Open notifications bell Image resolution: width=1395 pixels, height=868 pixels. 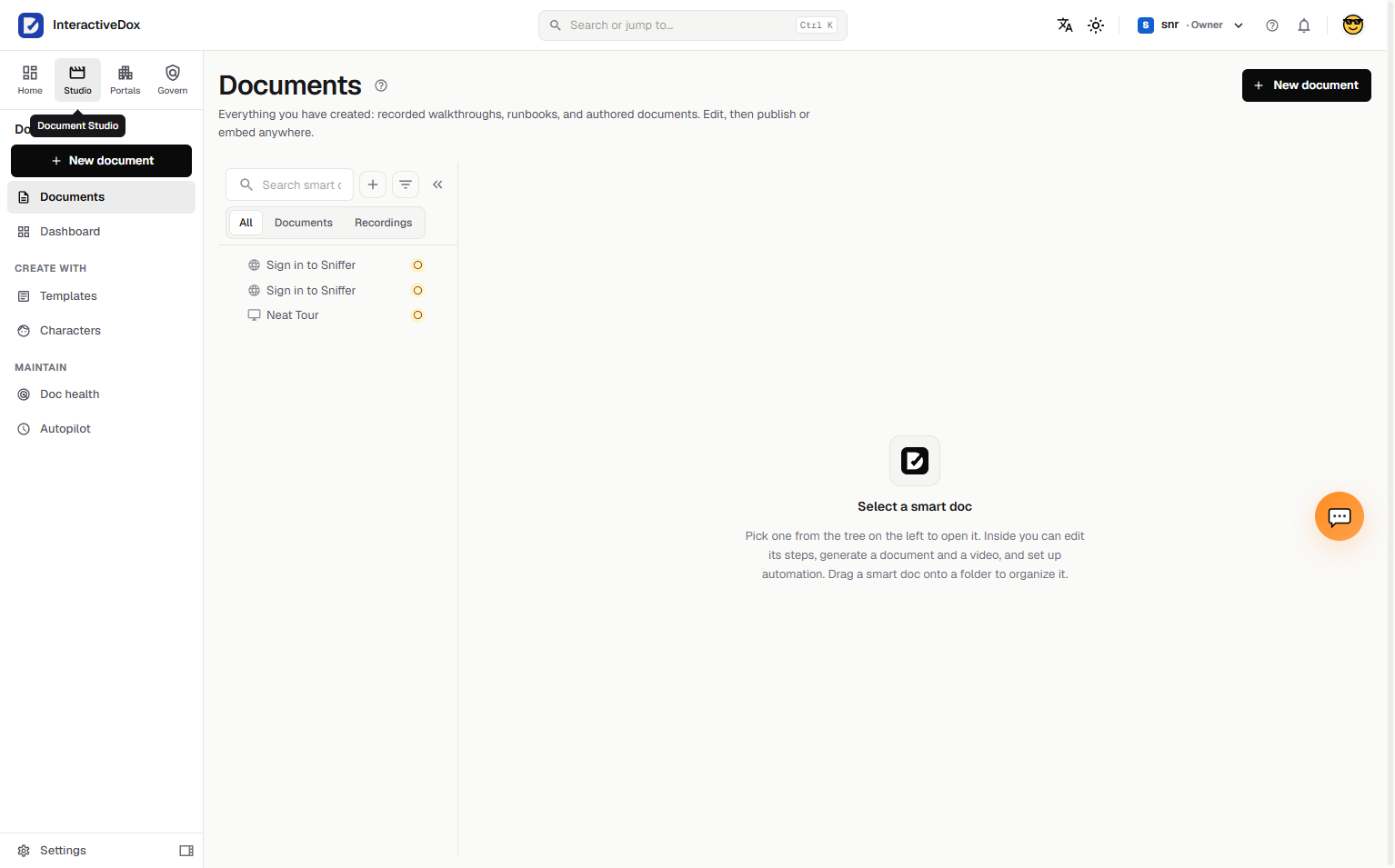point(1304,25)
